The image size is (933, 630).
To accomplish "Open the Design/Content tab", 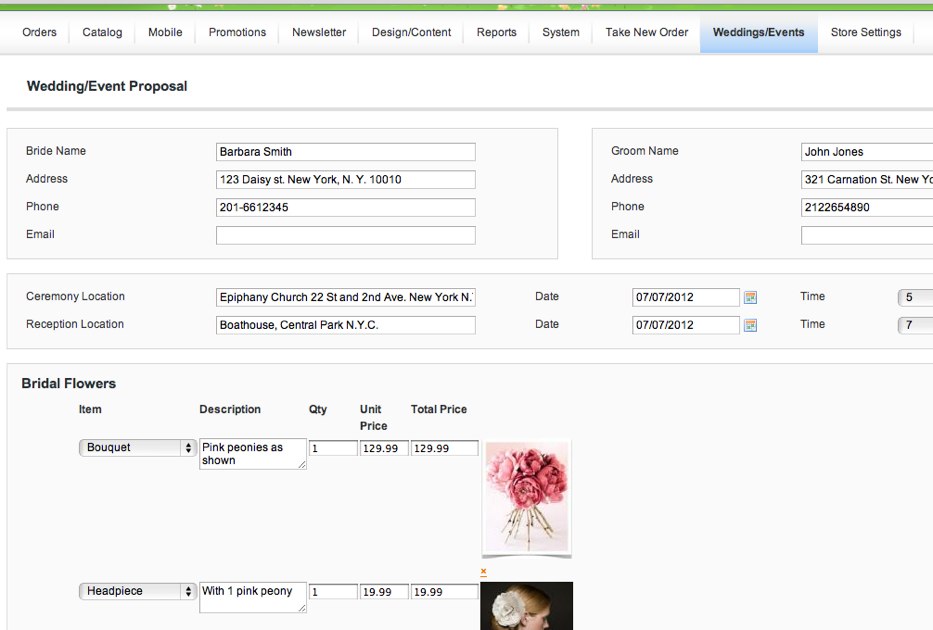I will 411,32.
